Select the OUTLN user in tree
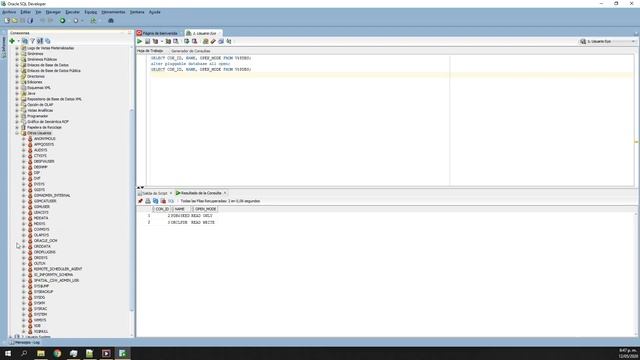640x360 pixels. 40,263
